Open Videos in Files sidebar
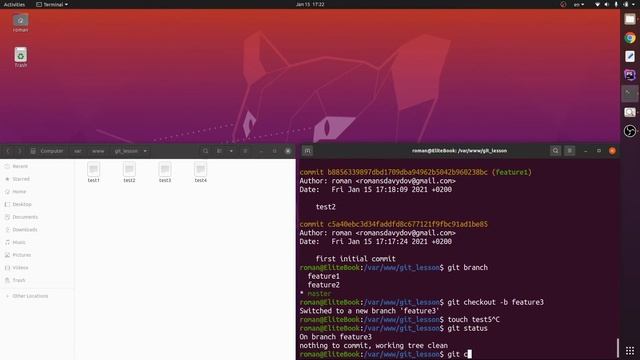640x360 pixels. (x=20, y=267)
